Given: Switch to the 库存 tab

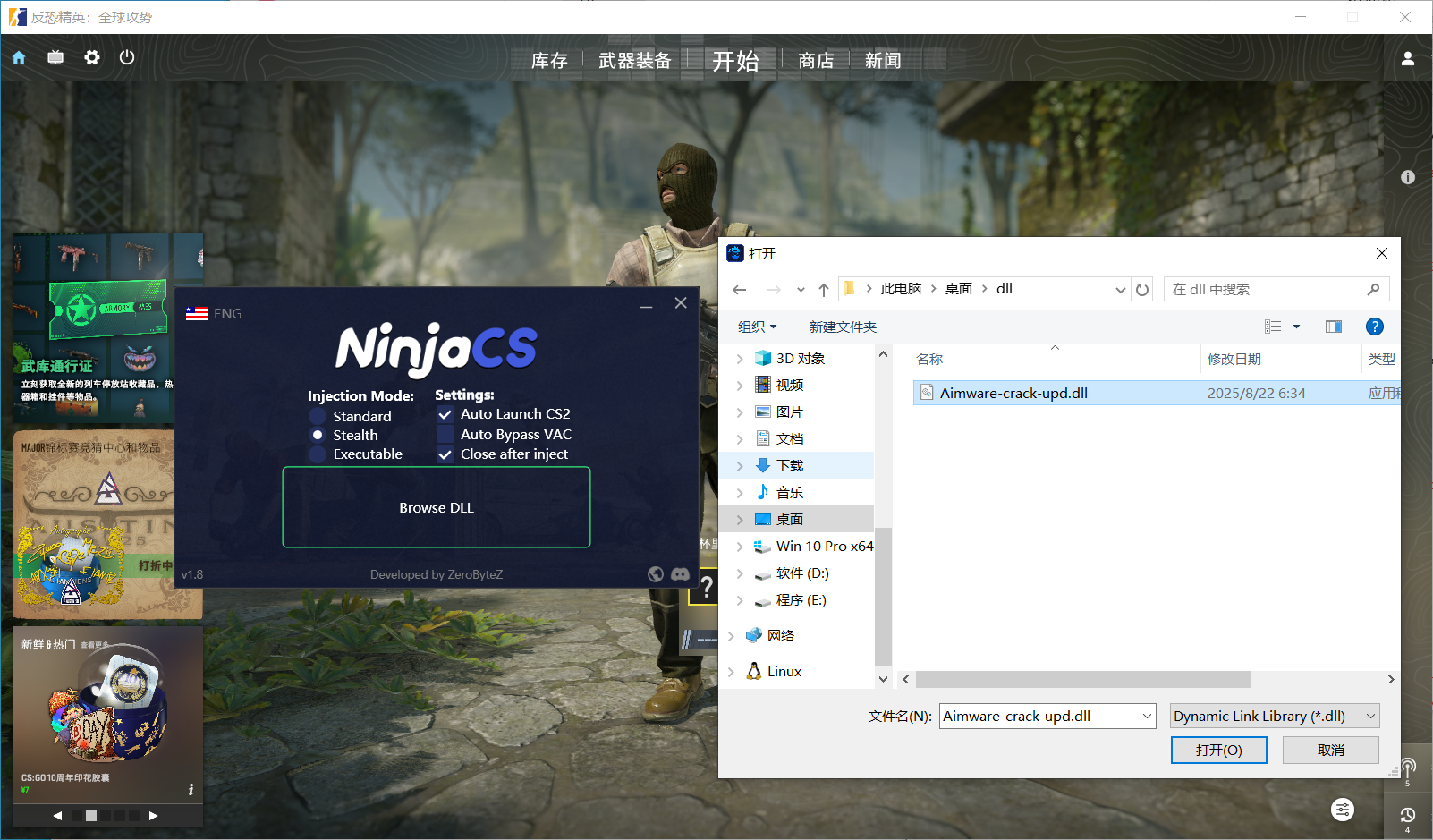Looking at the screenshot, I should coord(549,61).
